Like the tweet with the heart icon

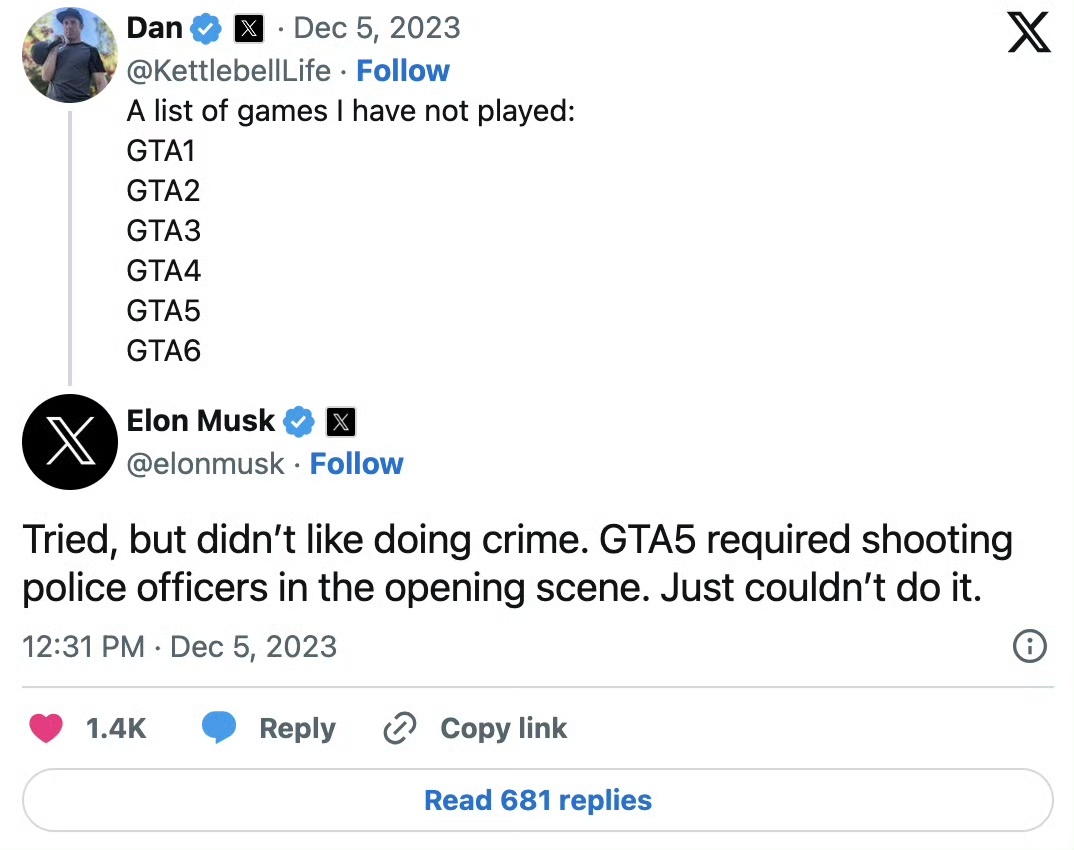pos(46,728)
